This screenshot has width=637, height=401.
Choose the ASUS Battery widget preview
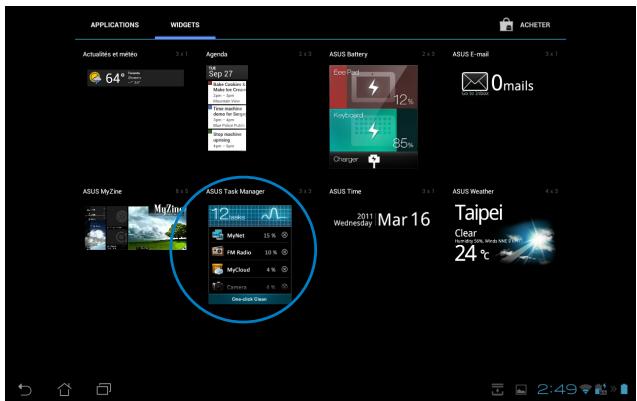373,116
